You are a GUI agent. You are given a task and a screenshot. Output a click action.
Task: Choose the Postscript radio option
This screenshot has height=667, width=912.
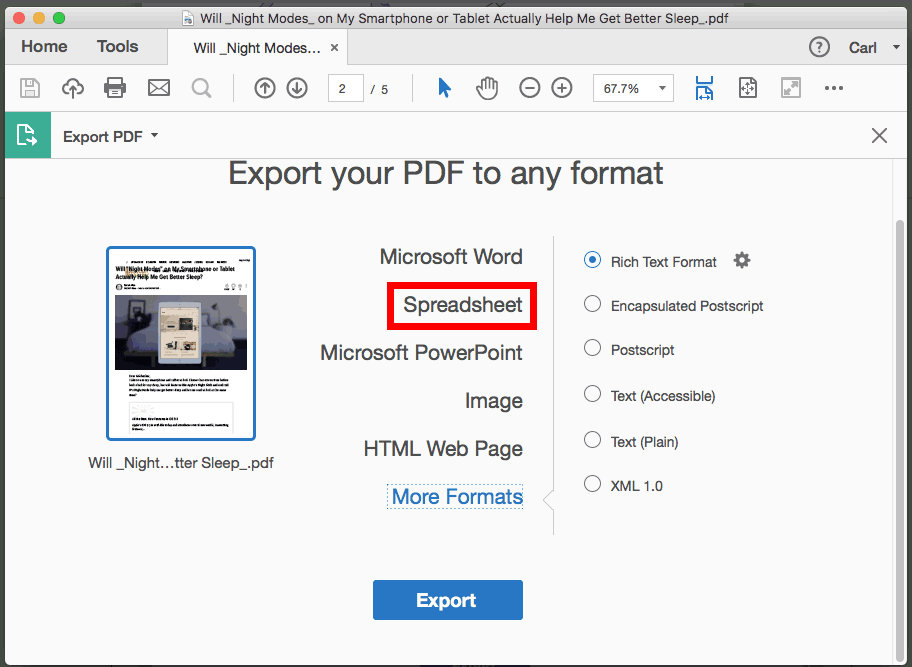(x=592, y=348)
